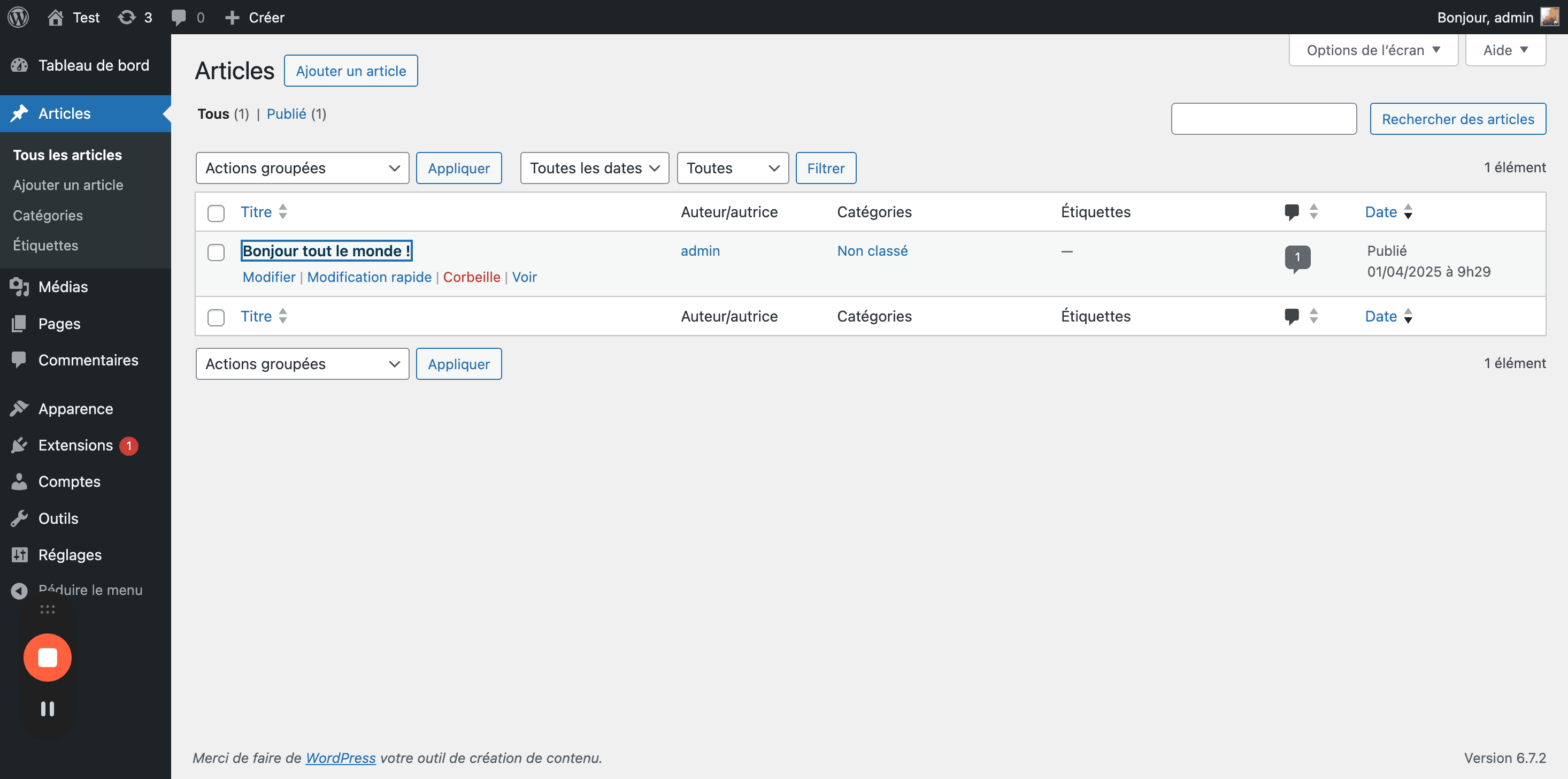Click Extensions plugin icon
Image resolution: width=1568 pixels, height=779 pixels.
tap(19, 445)
